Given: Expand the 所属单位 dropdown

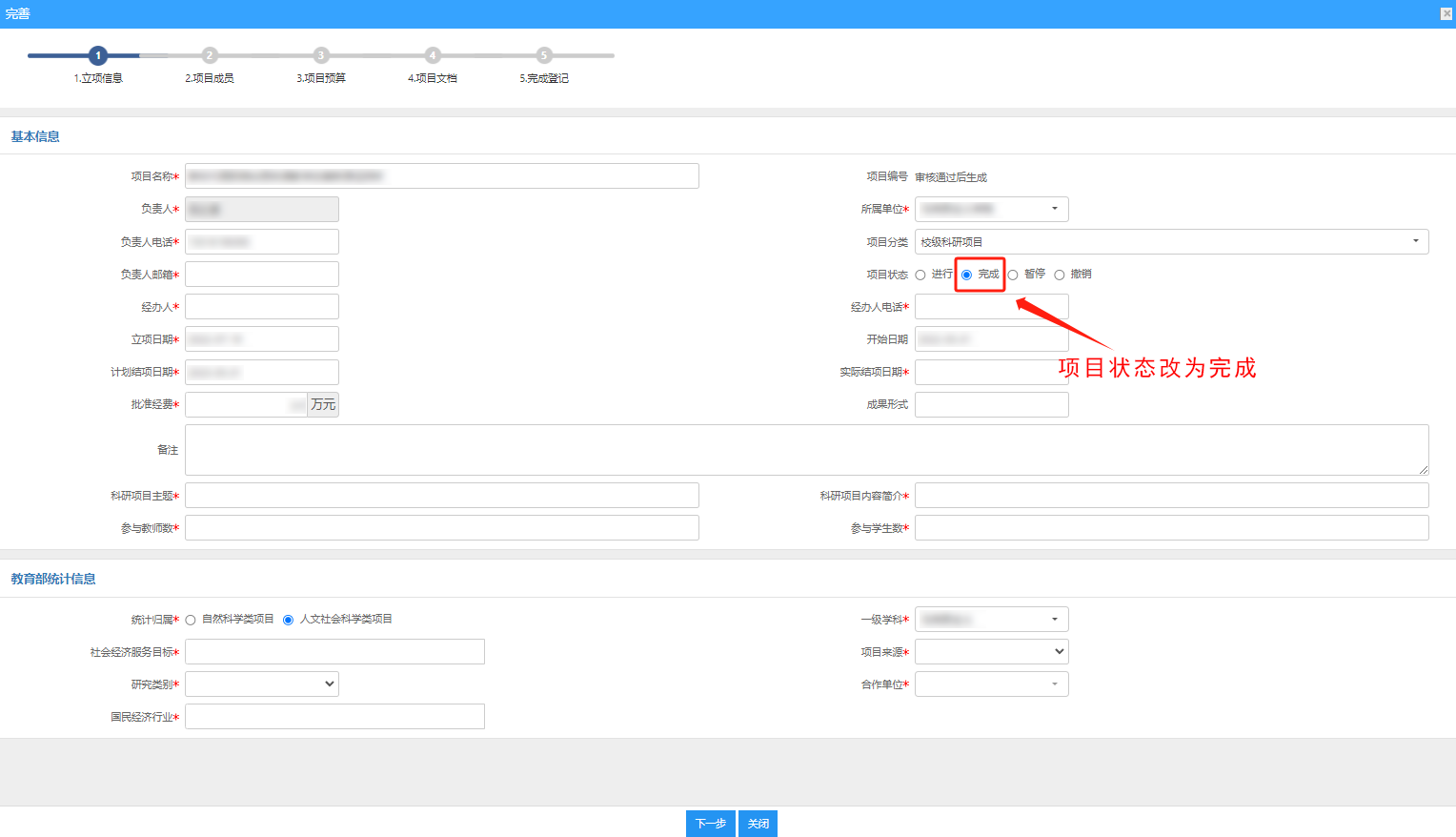Looking at the screenshot, I should click(x=991, y=209).
